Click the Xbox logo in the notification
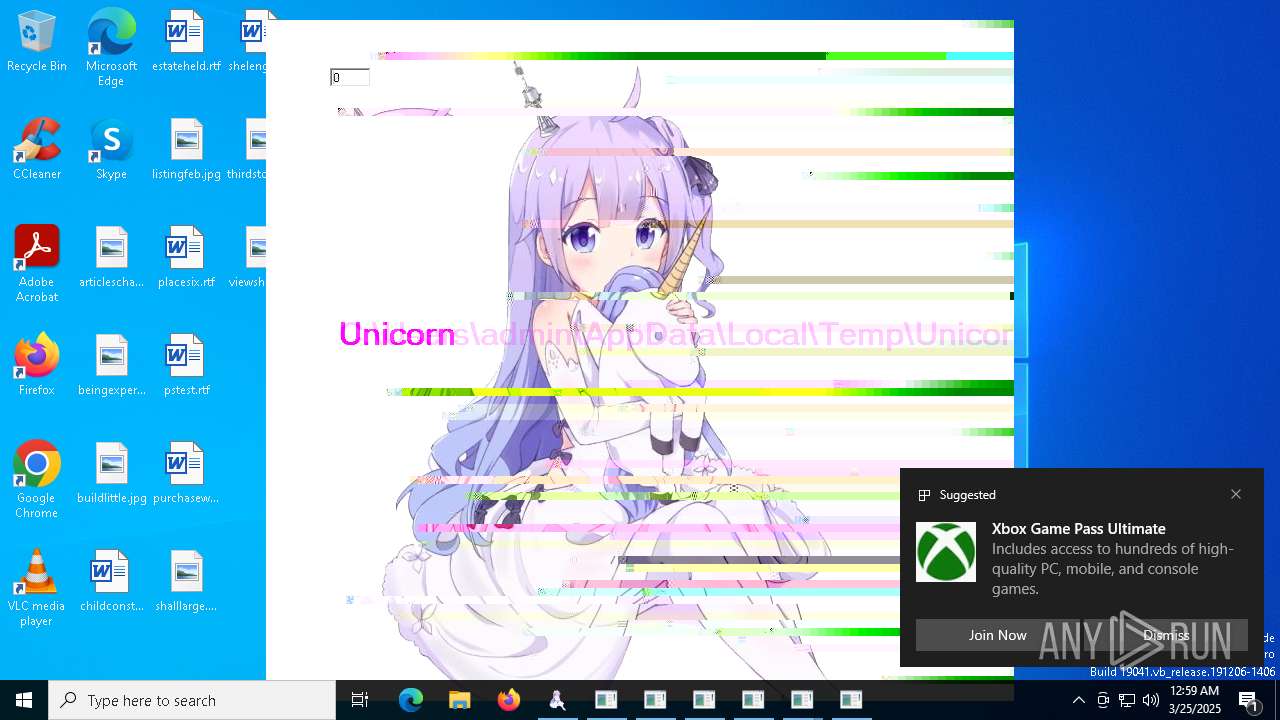The height and width of the screenshot is (720, 1280). 946,552
